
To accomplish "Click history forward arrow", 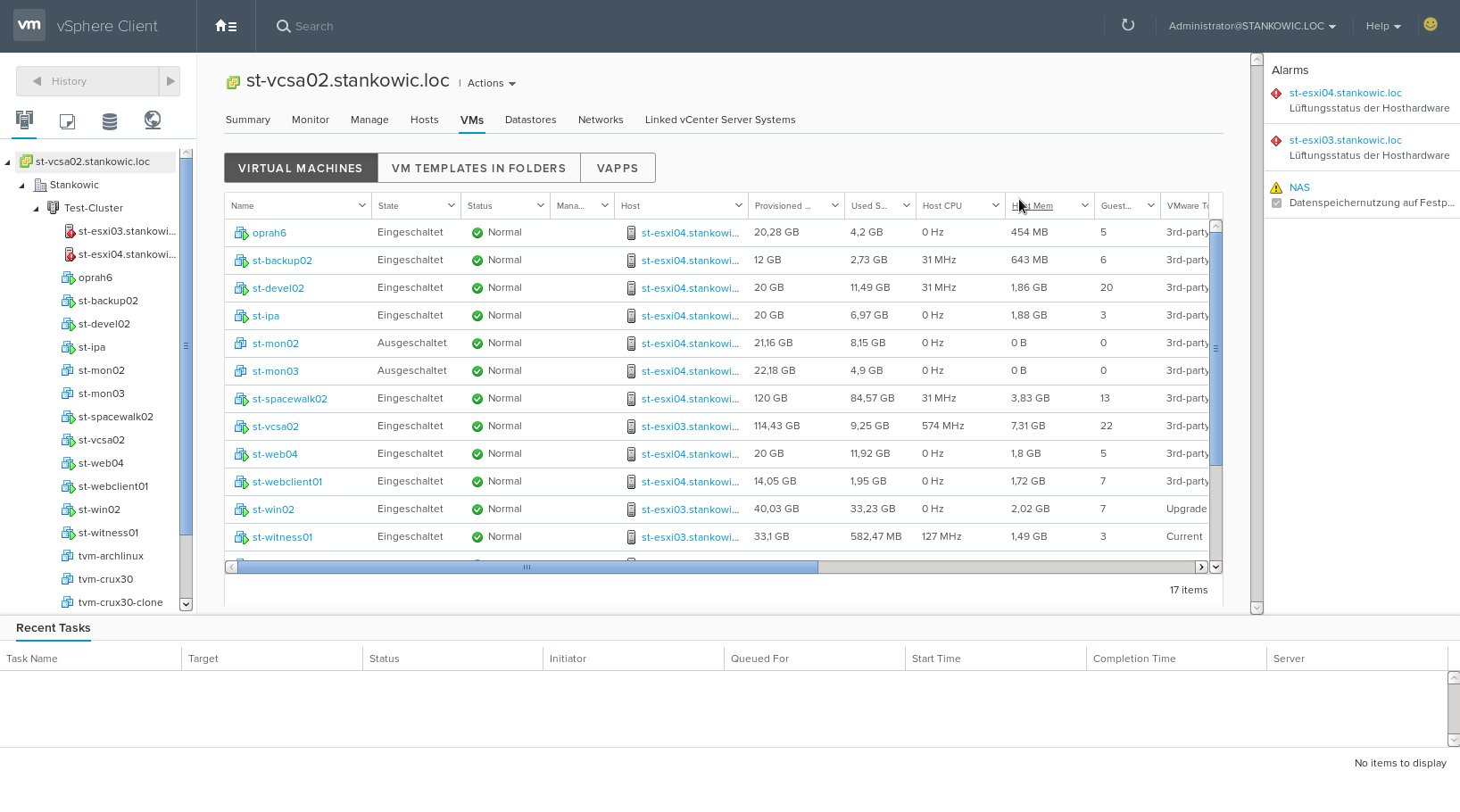I will 169,81.
